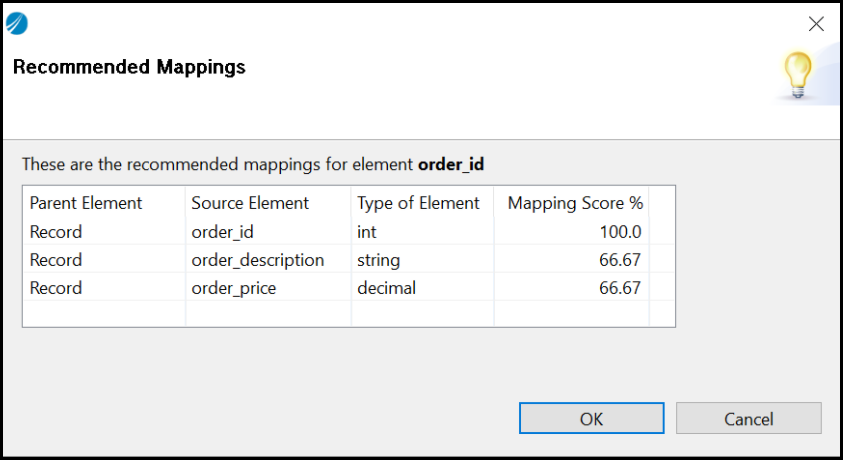Screen dimensions: 843x460
Task: Click the application logo icon in title bar
Action: [17, 24]
